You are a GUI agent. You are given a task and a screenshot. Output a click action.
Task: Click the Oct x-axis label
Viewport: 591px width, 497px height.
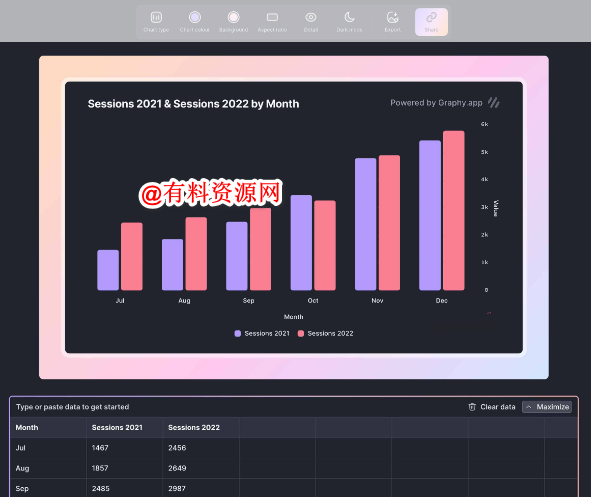click(x=312, y=301)
